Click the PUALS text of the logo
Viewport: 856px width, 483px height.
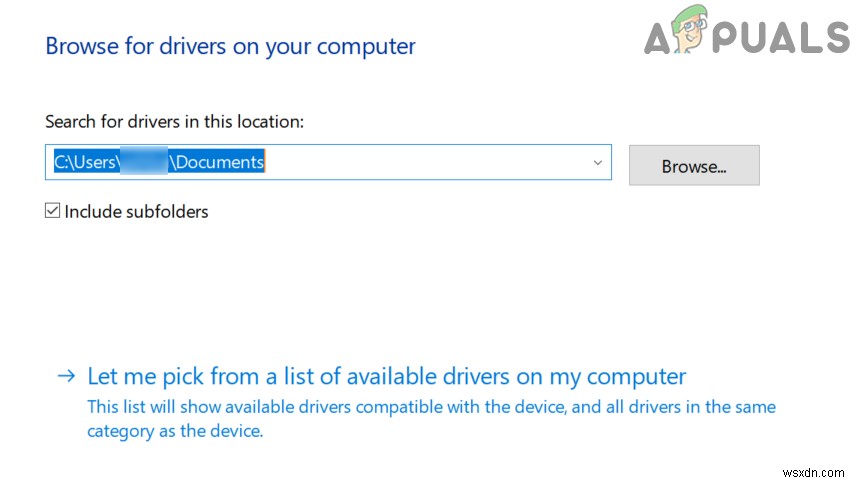tap(783, 38)
